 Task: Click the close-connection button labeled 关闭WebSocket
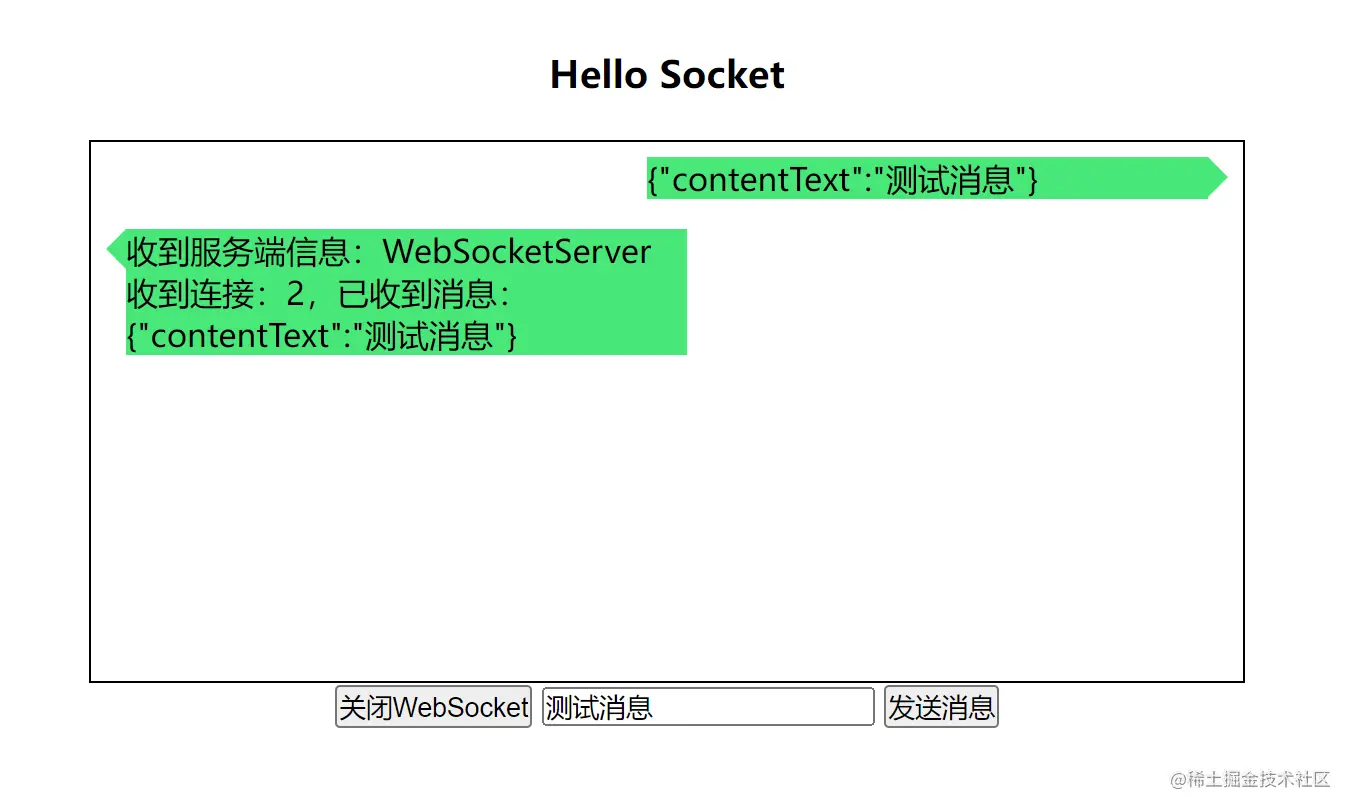[x=432, y=707]
